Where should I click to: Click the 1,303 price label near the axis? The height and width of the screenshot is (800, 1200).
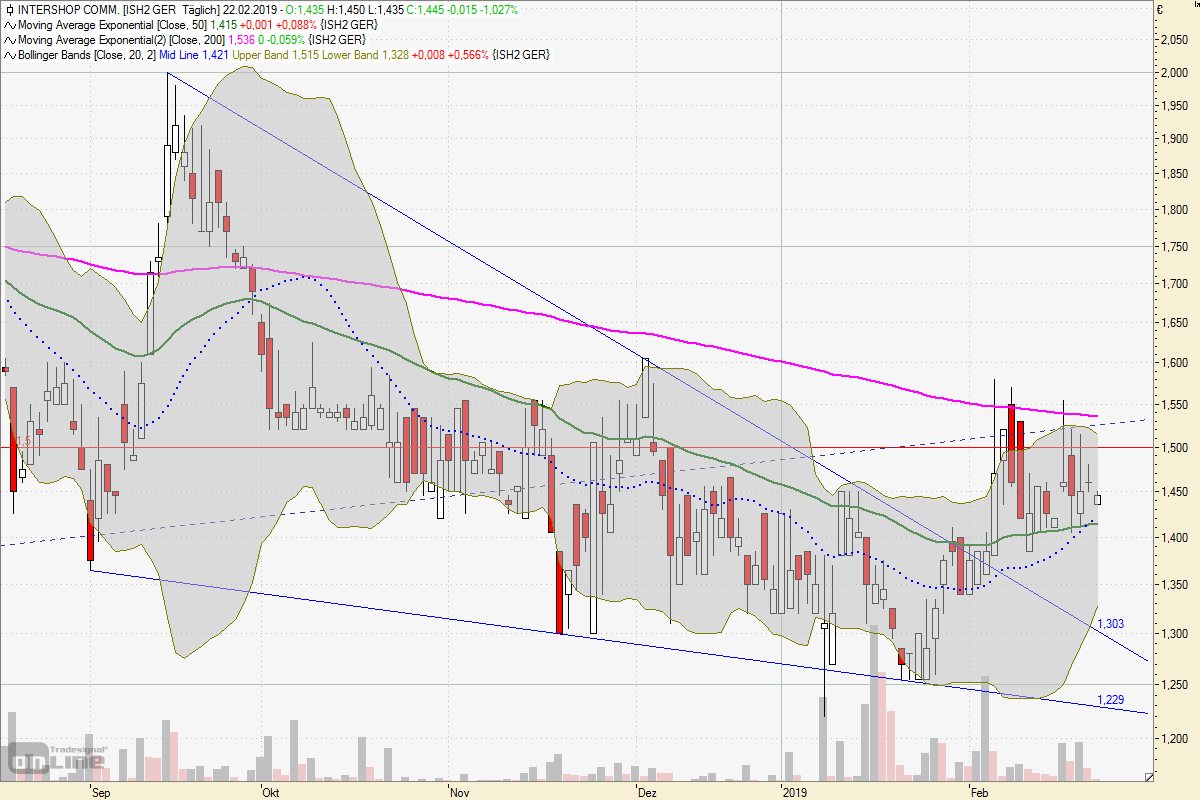click(x=1110, y=623)
